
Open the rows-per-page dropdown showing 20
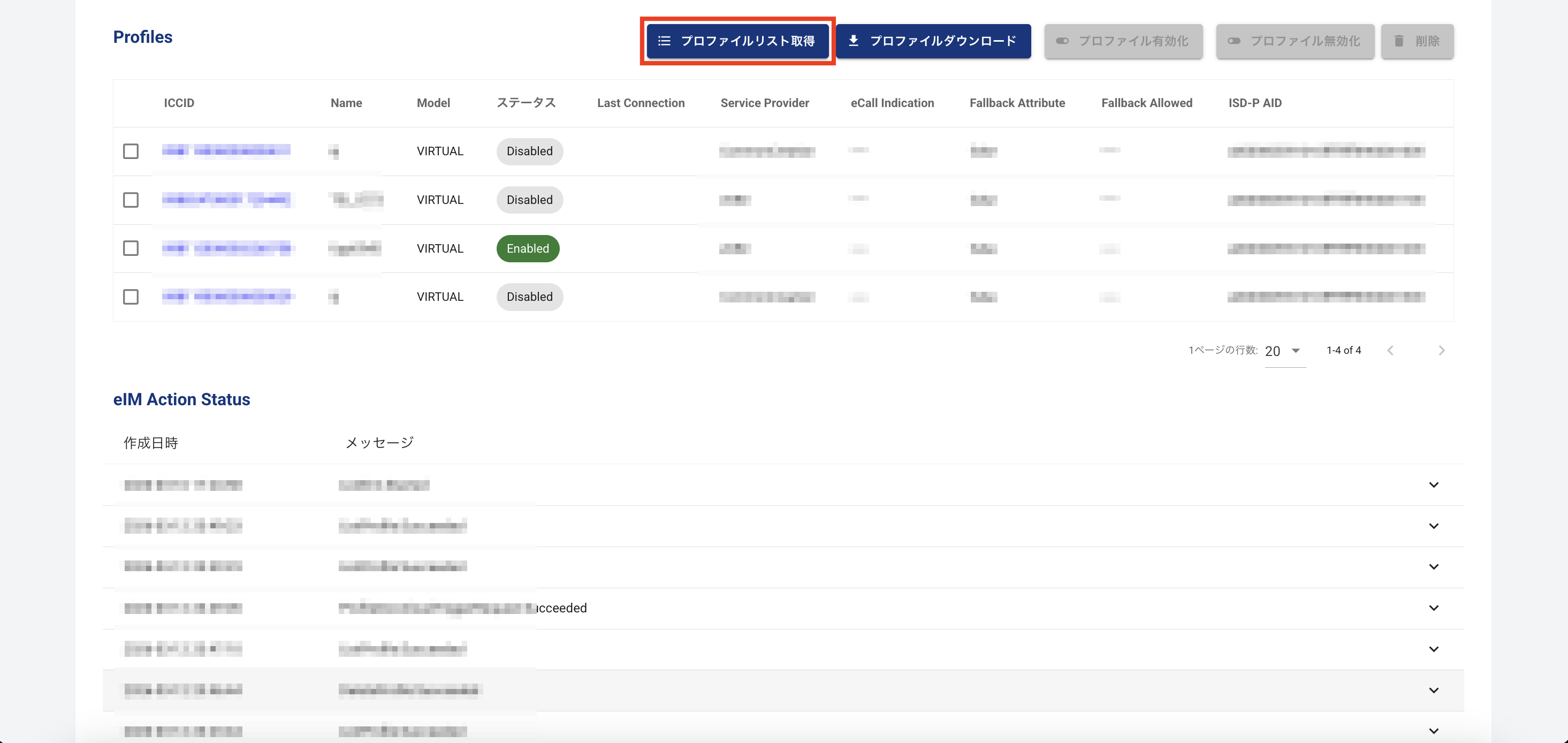point(1284,351)
